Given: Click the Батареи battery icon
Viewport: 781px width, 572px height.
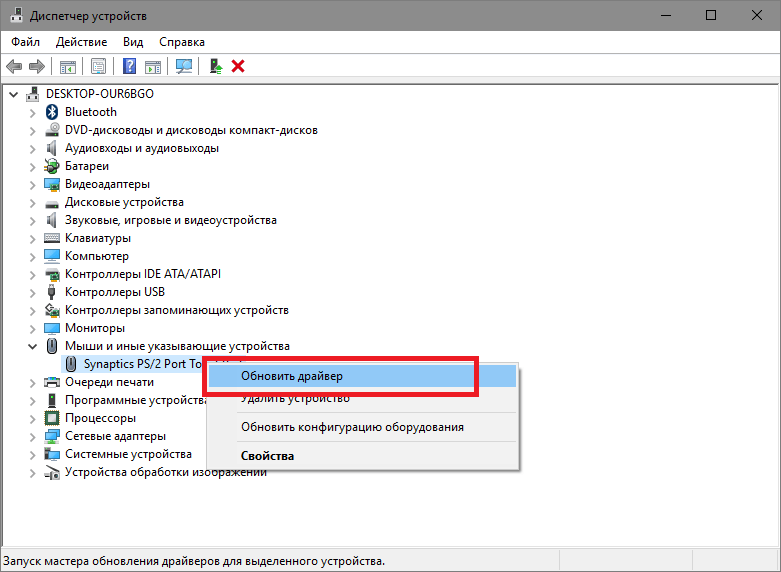Looking at the screenshot, I should click(x=52, y=166).
